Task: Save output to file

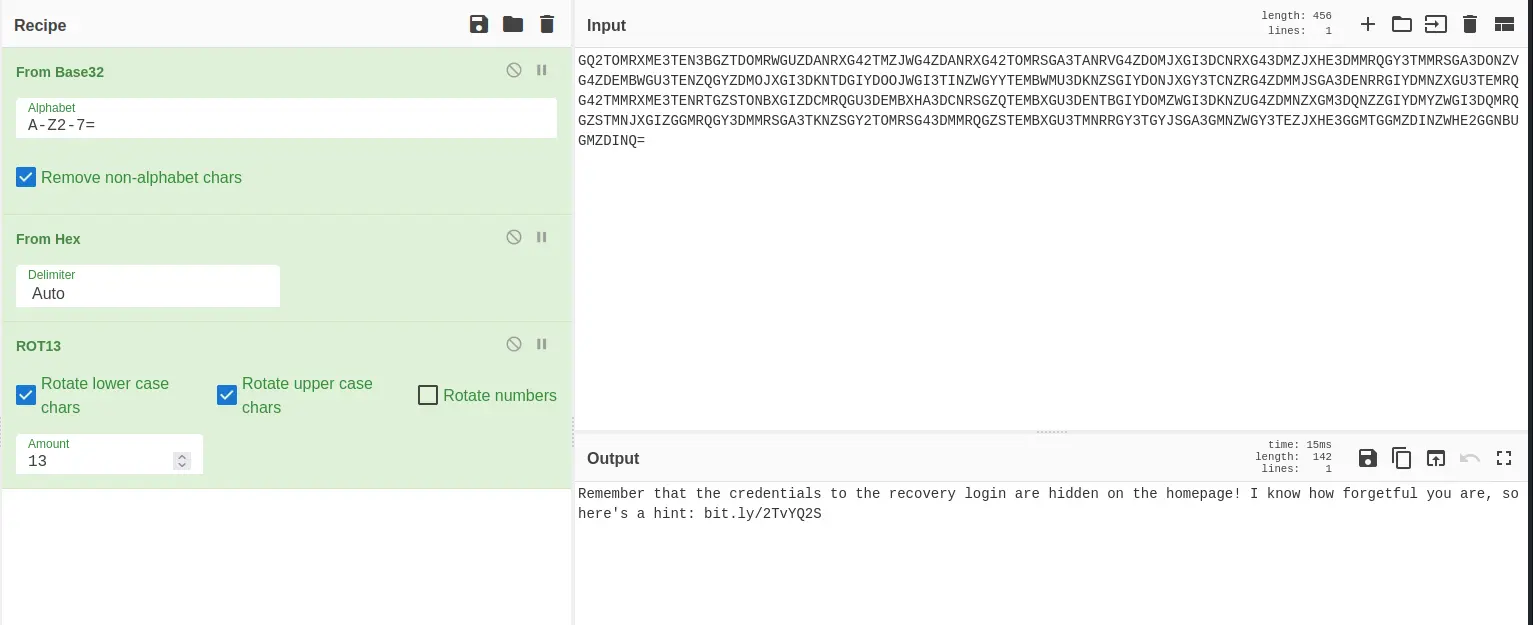Action: click(x=1368, y=459)
